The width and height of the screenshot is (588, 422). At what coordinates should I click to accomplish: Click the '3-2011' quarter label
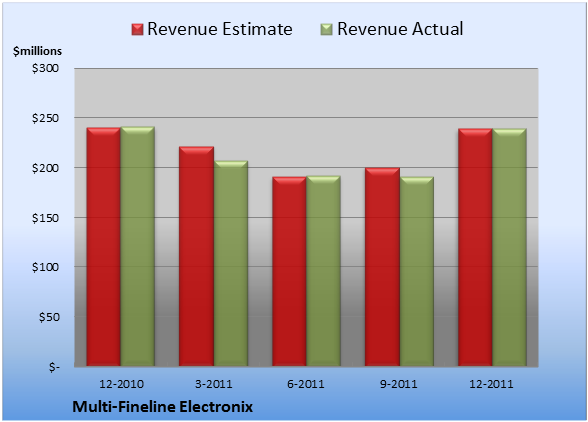214,384
